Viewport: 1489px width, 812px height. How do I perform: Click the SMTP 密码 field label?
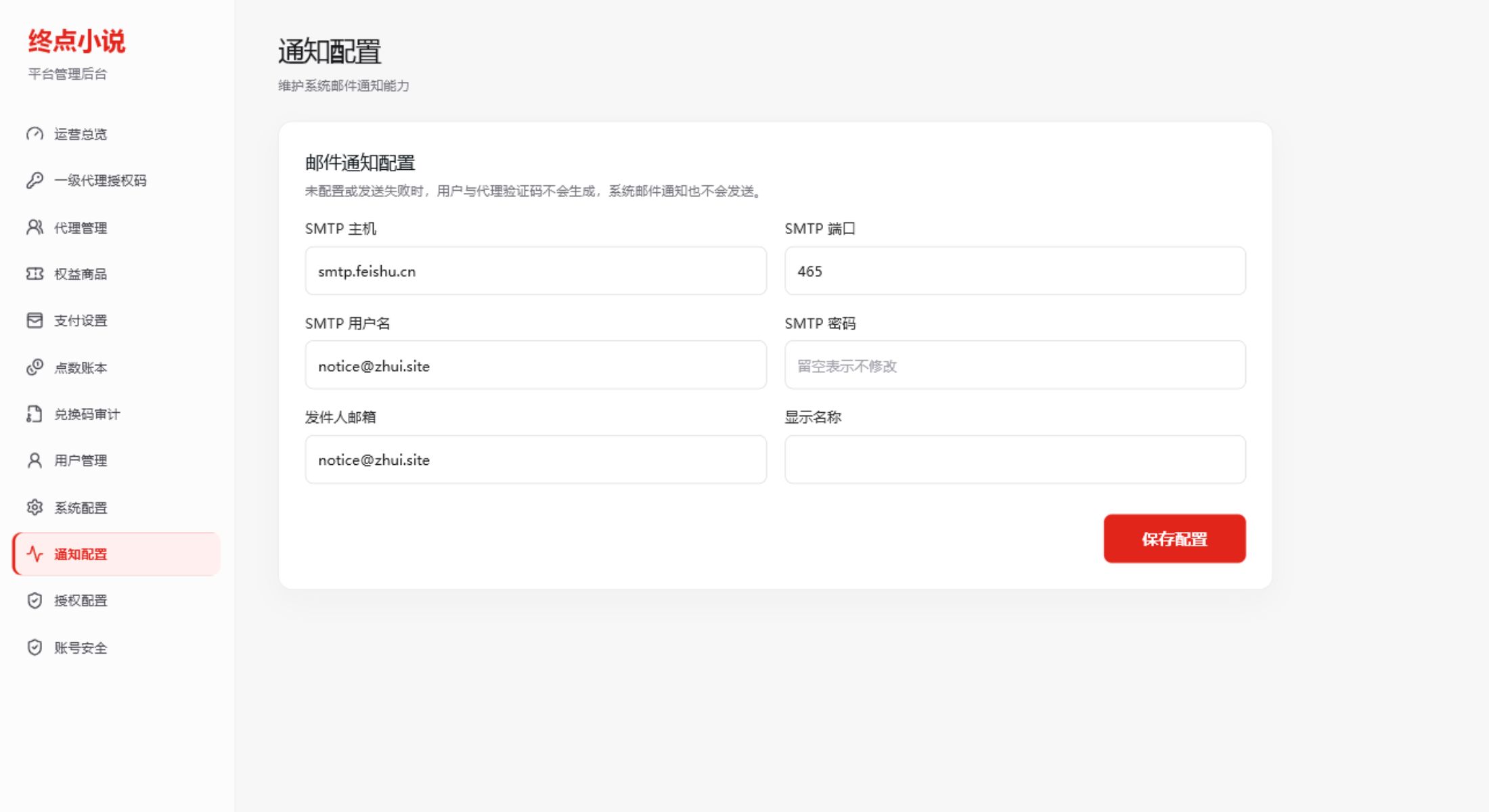[x=820, y=323]
